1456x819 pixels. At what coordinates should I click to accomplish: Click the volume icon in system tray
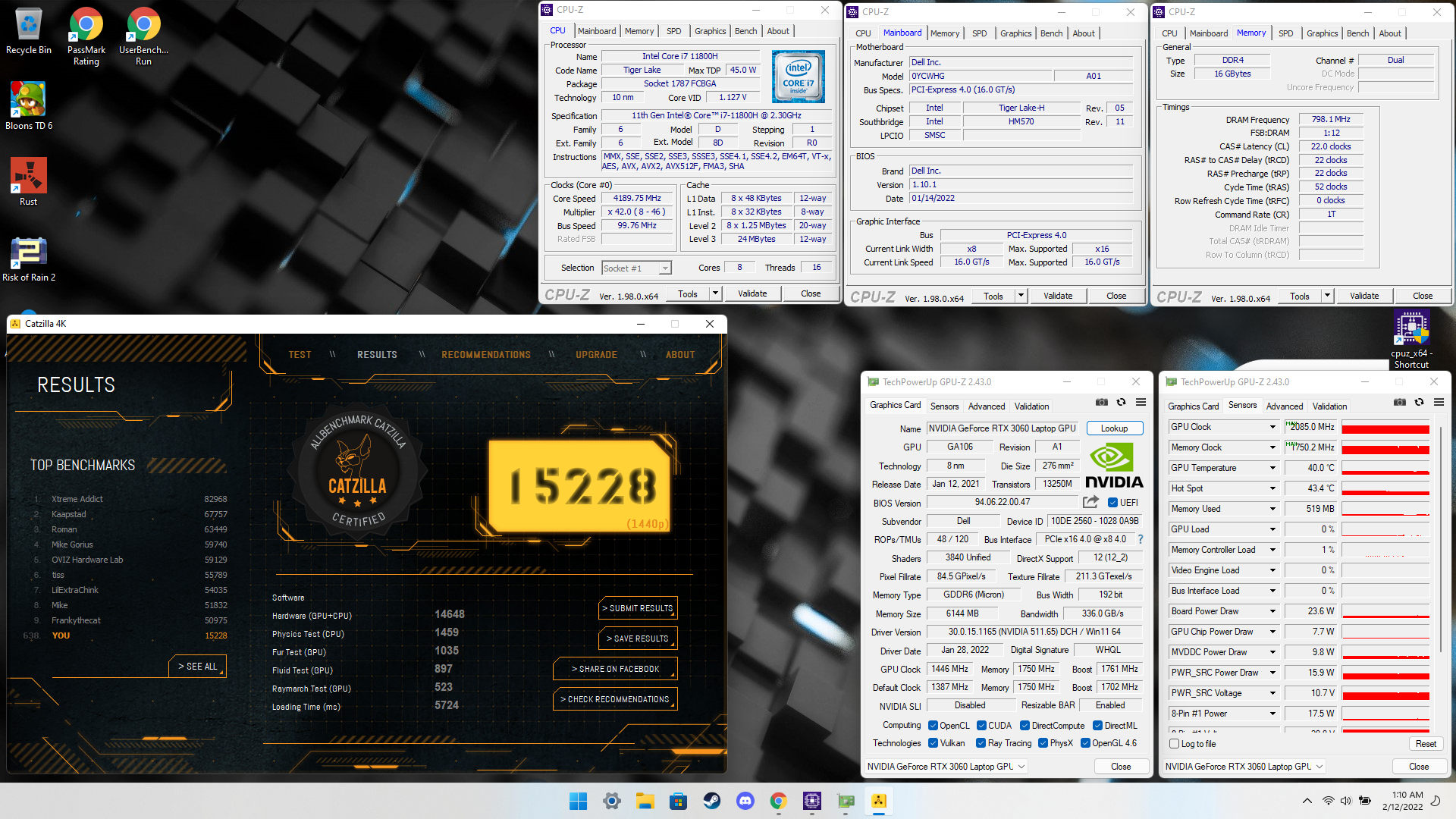tap(1345, 801)
